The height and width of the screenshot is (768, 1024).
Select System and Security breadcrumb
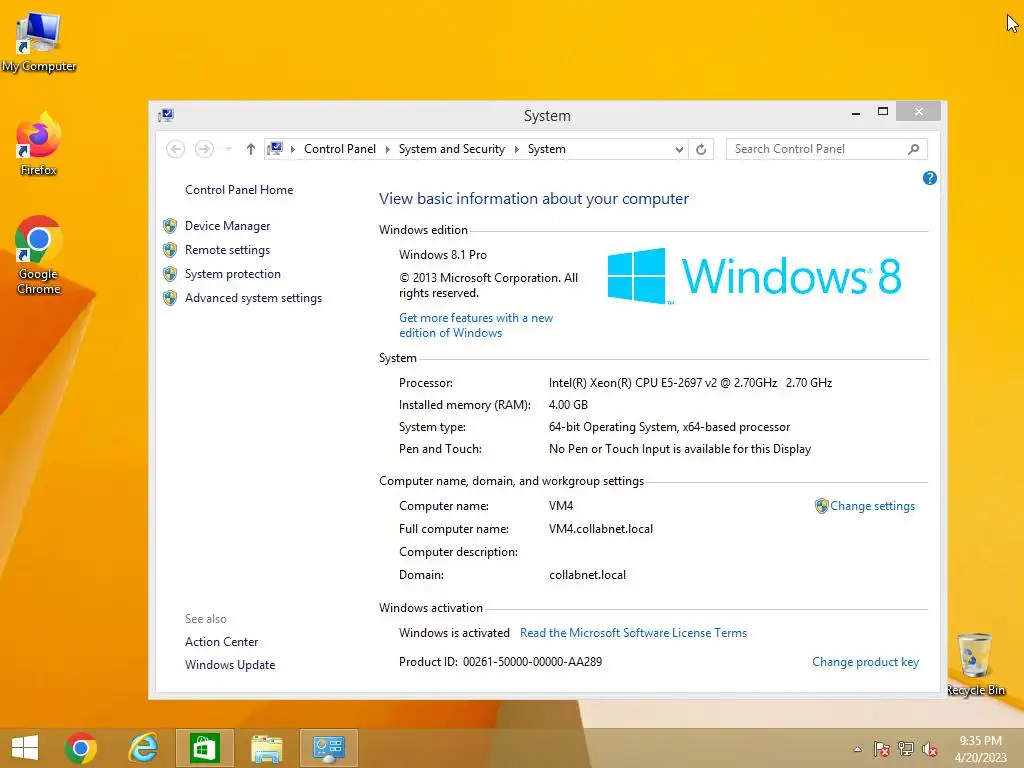point(451,149)
